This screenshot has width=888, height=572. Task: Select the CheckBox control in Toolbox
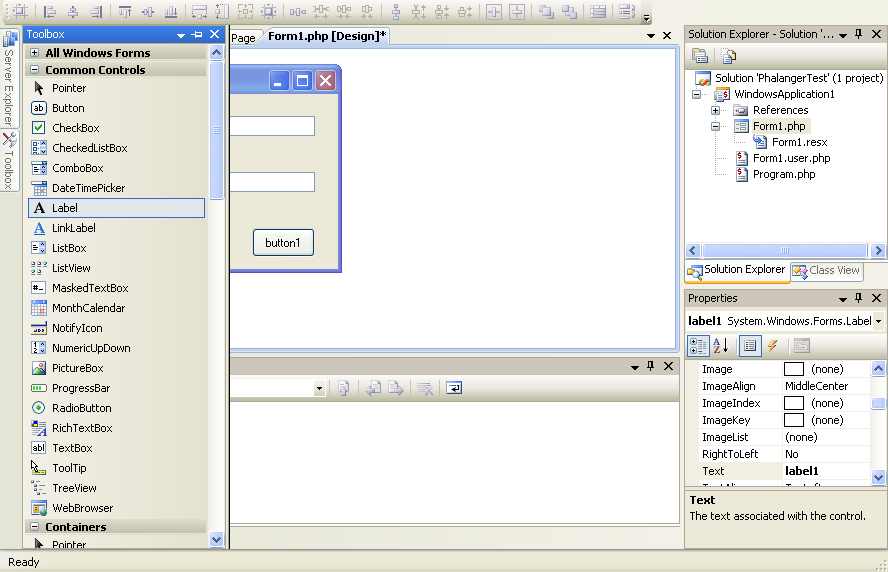(75, 128)
